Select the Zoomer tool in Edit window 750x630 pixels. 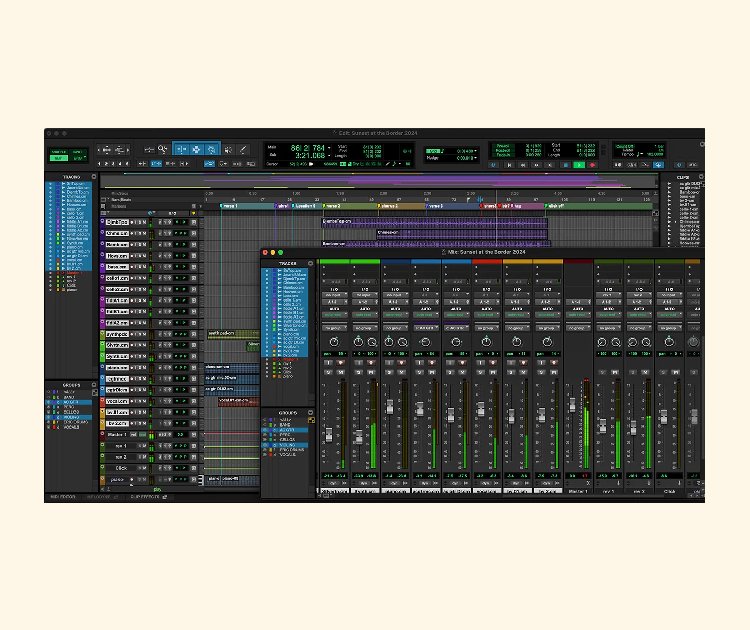[x=163, y=150]
